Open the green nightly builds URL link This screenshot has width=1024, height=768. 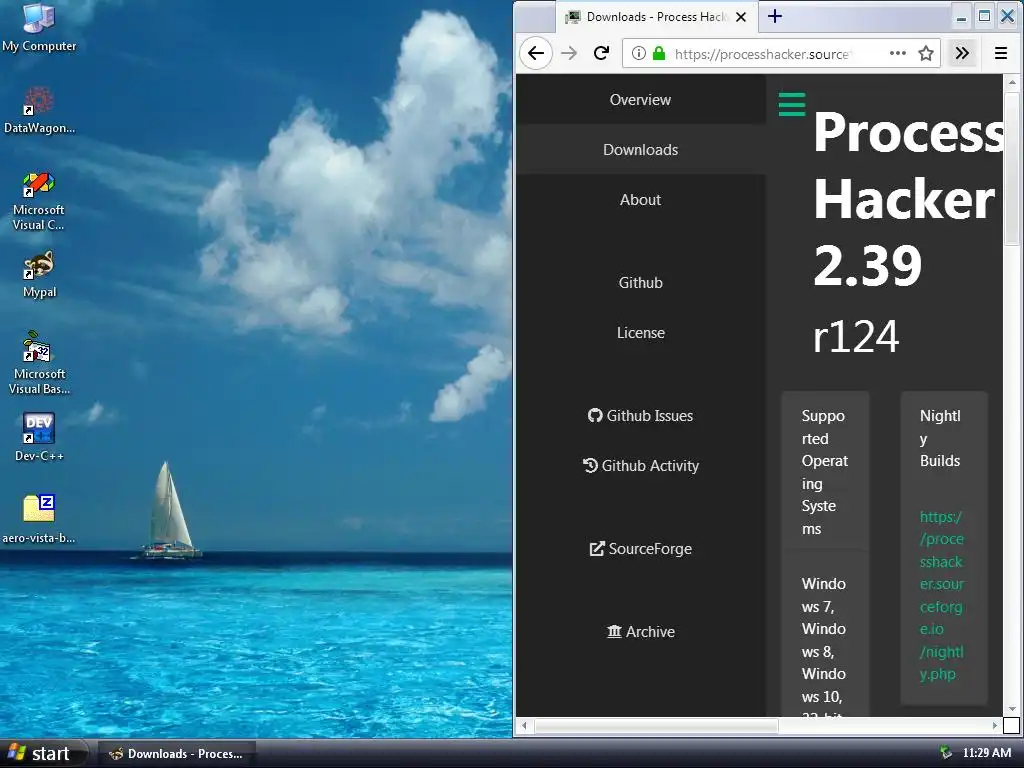tap(941, 595)
